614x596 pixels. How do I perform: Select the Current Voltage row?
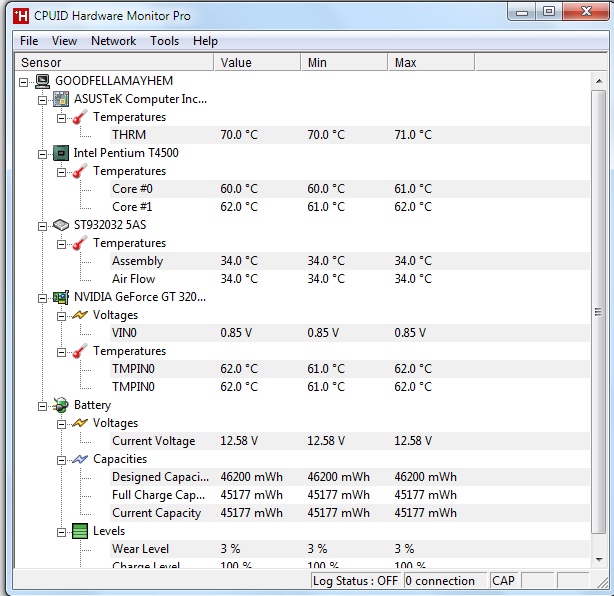point(350,441)
